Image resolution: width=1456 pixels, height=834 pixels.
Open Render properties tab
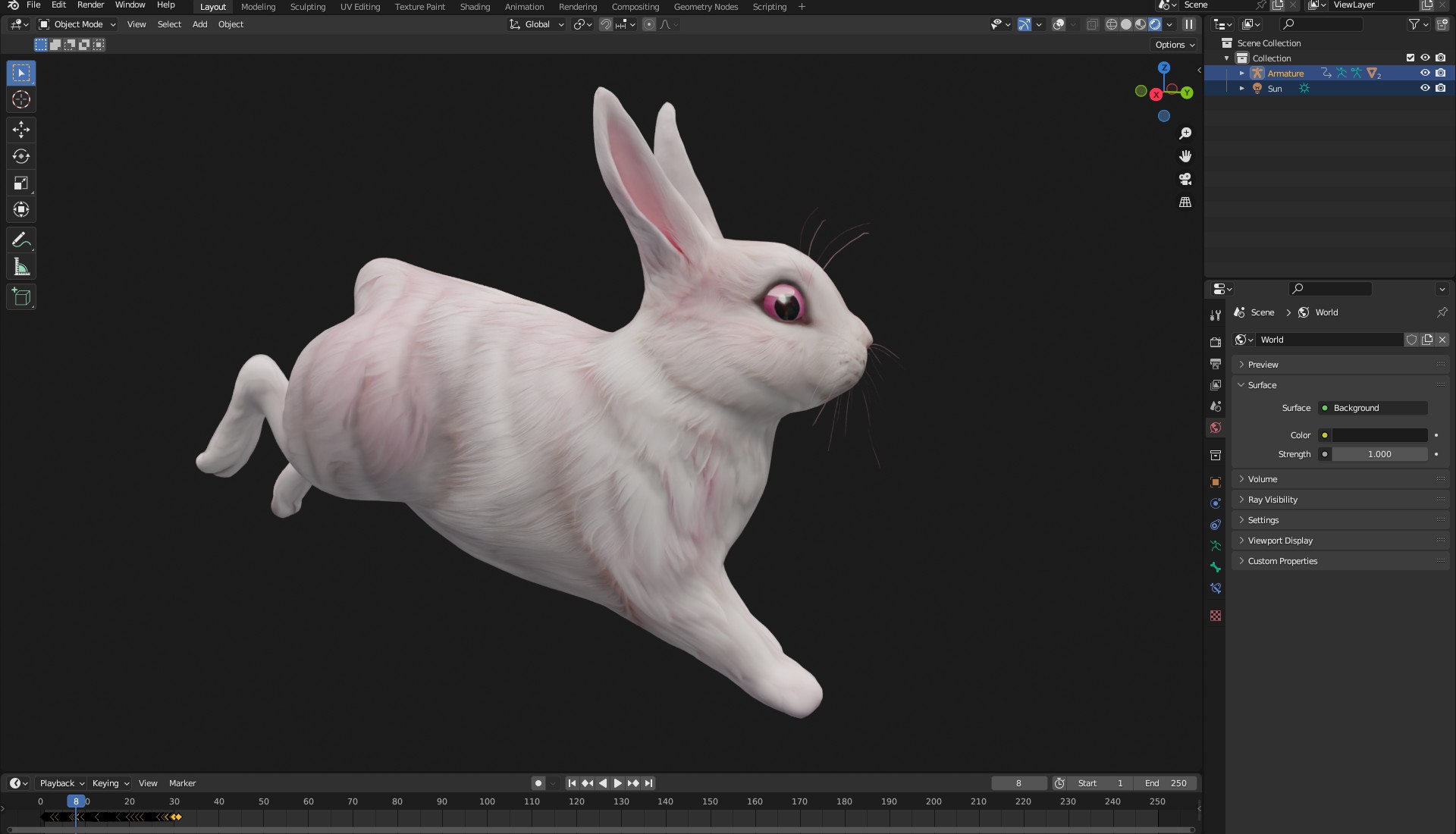(1216, 342)
